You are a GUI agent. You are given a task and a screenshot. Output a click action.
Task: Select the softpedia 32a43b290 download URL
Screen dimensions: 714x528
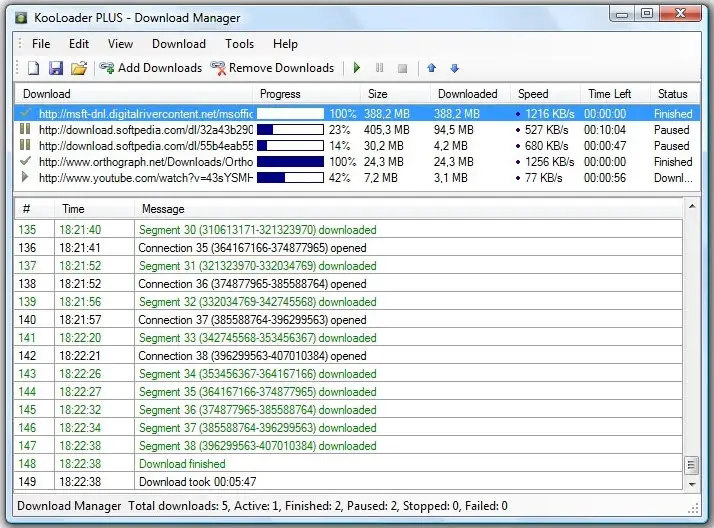[x=146, y=130]
